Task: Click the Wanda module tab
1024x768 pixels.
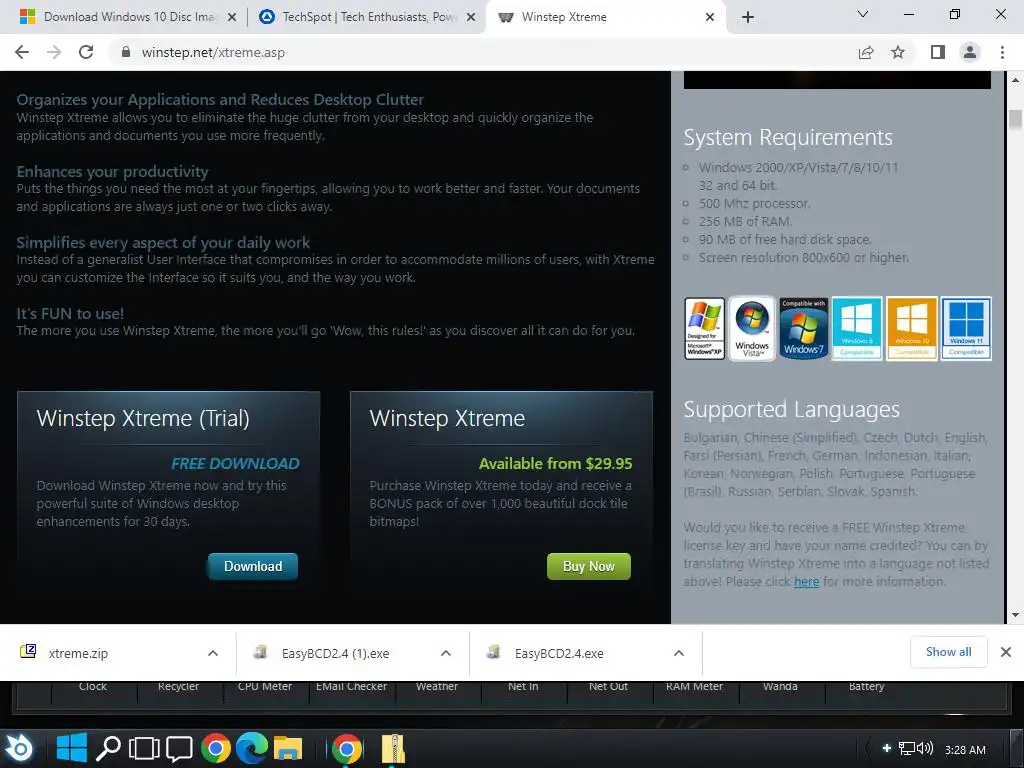Action: tap(780, 686)
